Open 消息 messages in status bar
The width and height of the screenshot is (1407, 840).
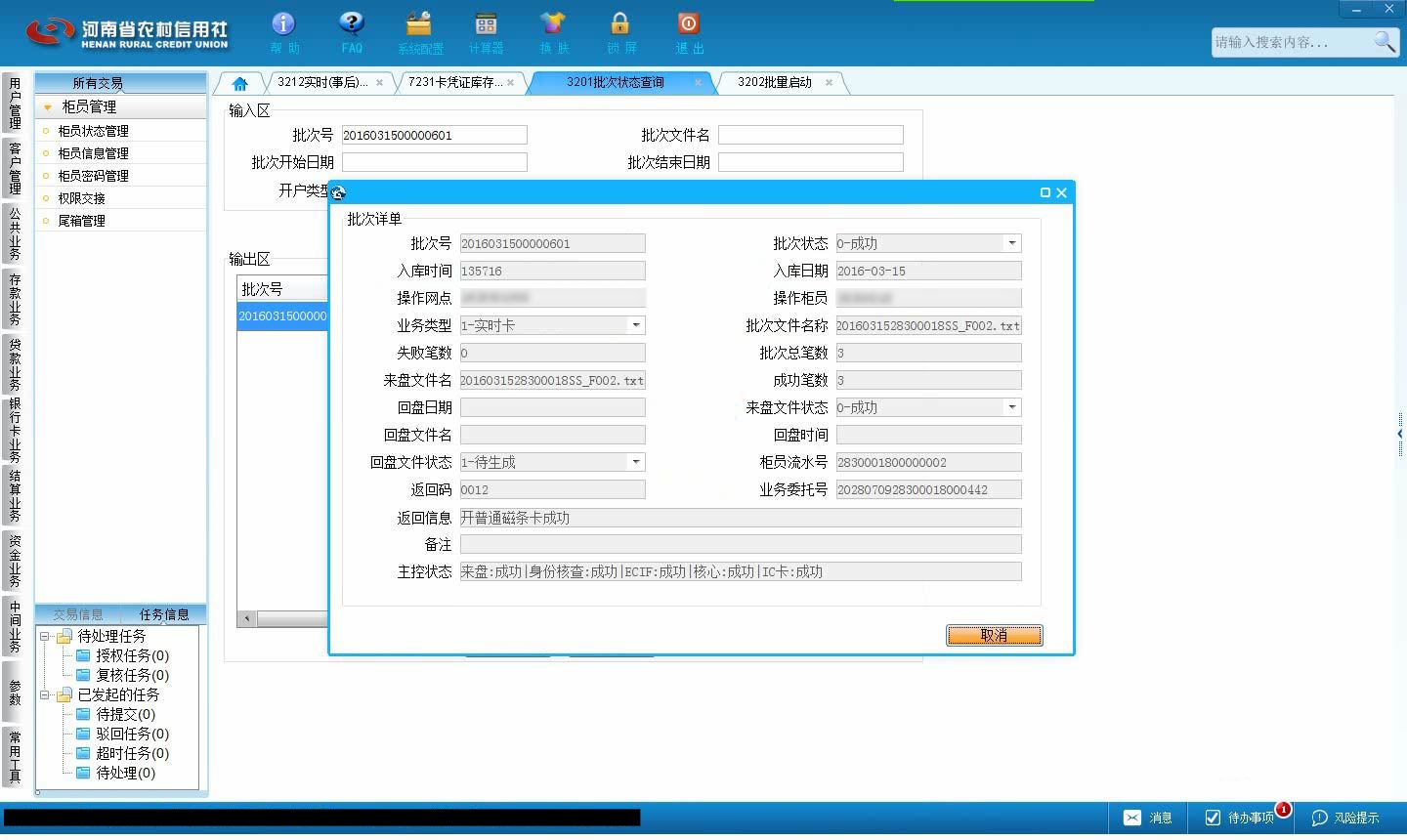[1147, 818]
